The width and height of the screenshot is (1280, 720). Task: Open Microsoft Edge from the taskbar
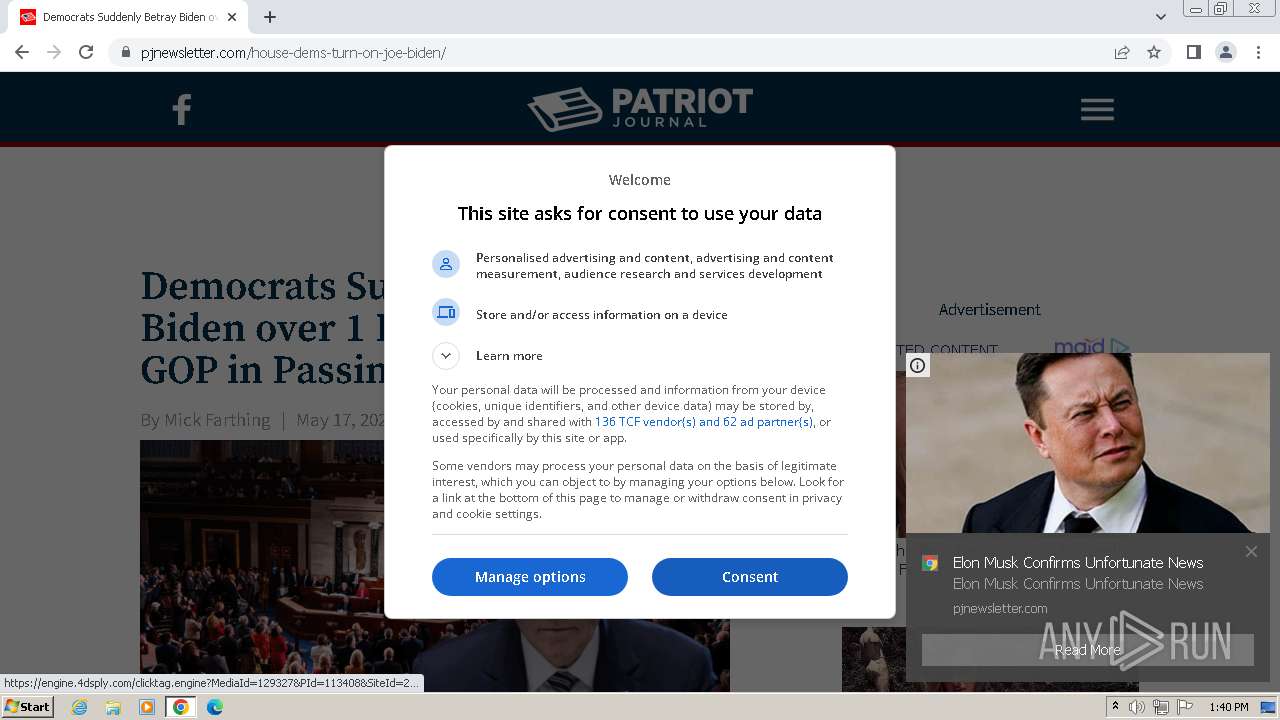215,707
